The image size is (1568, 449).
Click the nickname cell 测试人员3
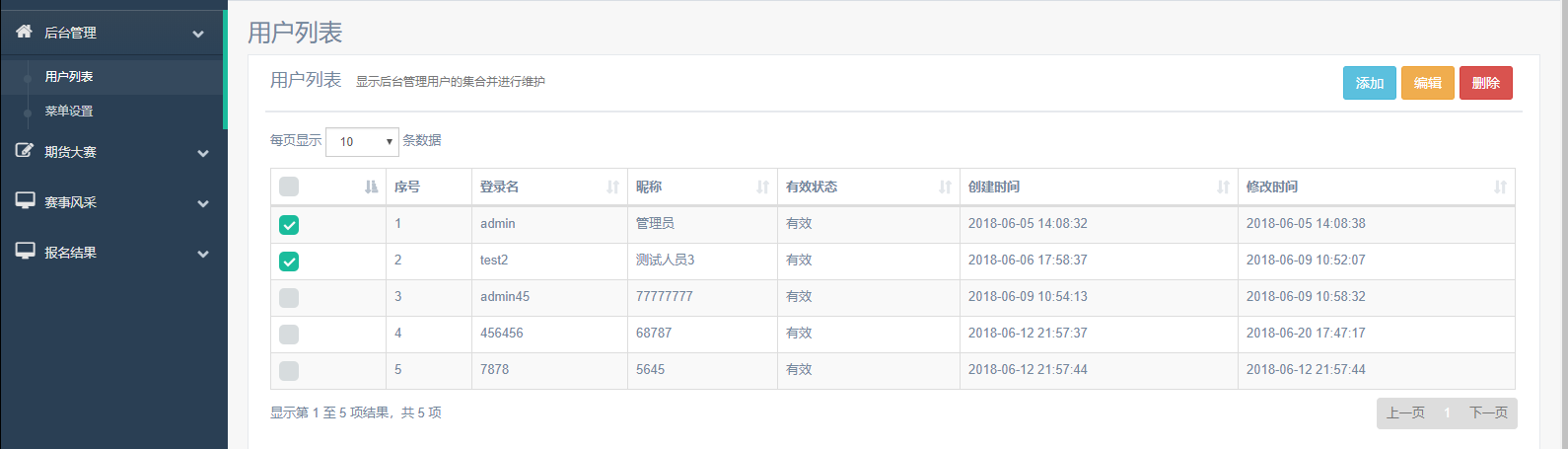point(666,260)
